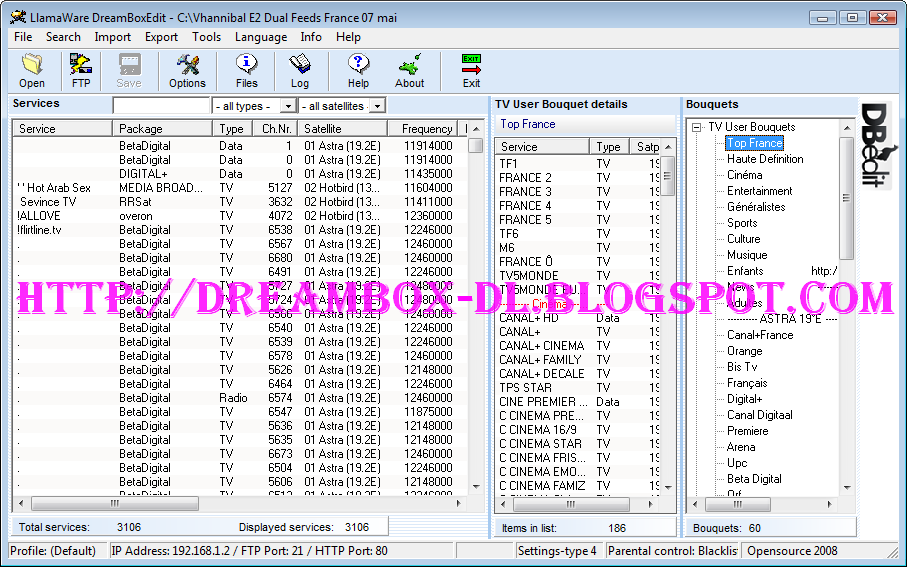Image resolution: width=907 pixels, height=567 pixels.
Task: Sort bouquet details by Type header
Action: (610, 146)
